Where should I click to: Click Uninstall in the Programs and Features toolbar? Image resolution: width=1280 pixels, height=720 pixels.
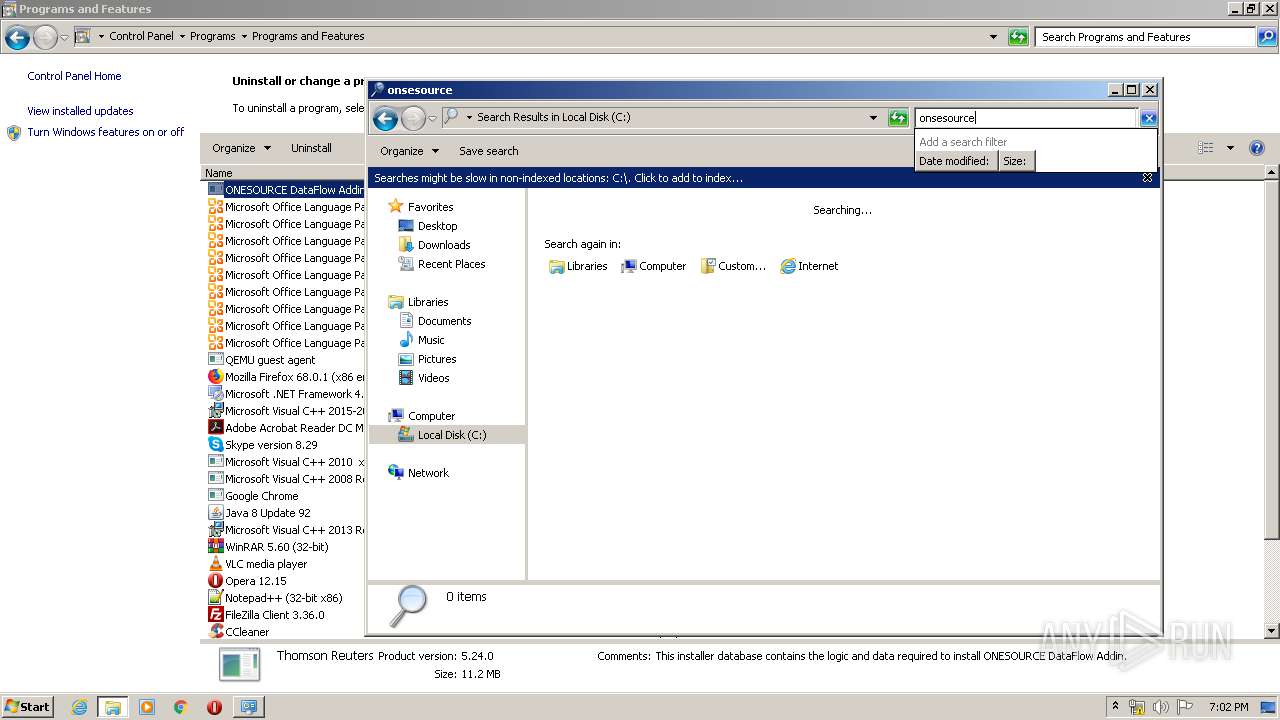tap(311, 148)
